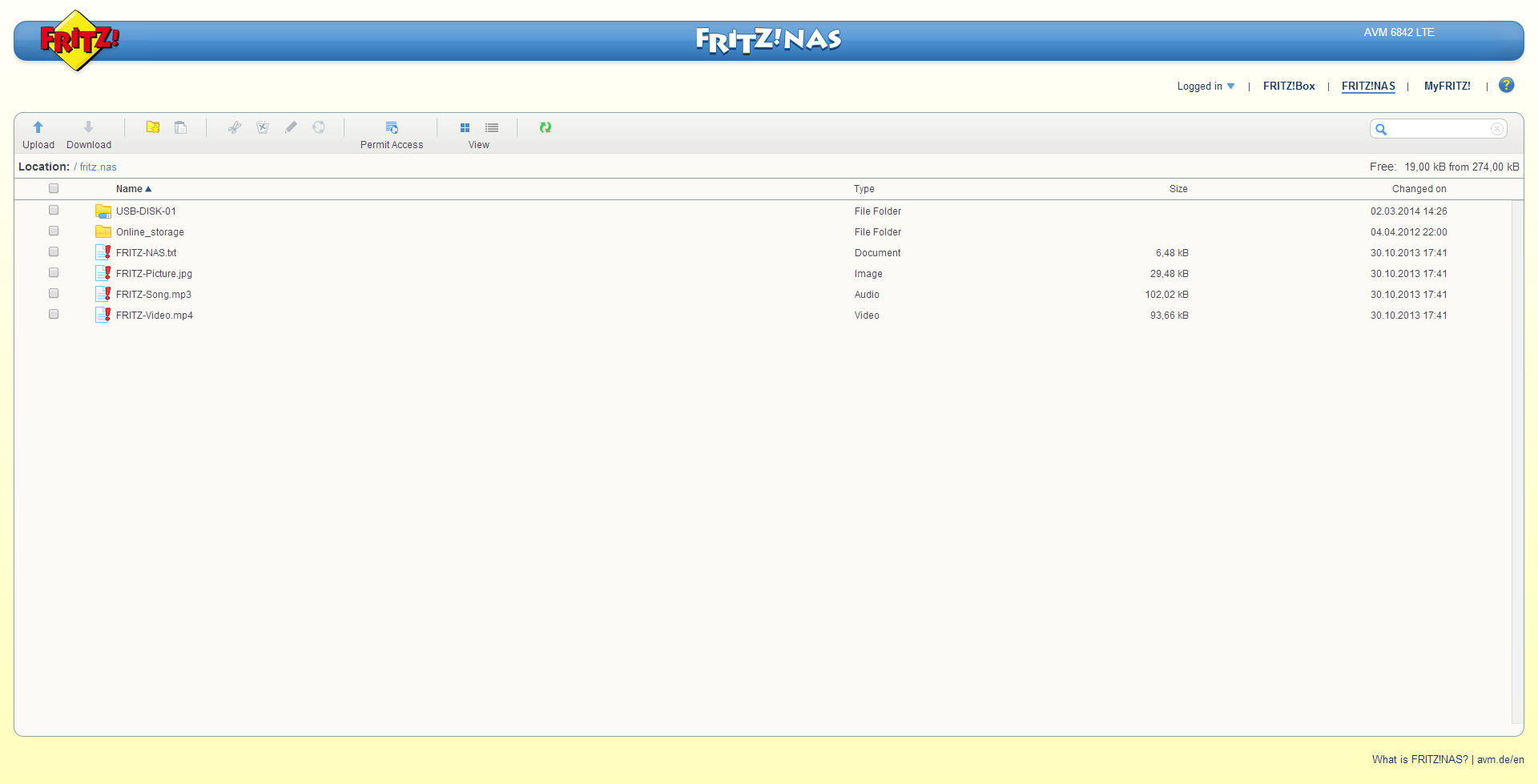Click the Audio type cell
The width and height of the screenshot is (1538, 784).
coord(867,295)
